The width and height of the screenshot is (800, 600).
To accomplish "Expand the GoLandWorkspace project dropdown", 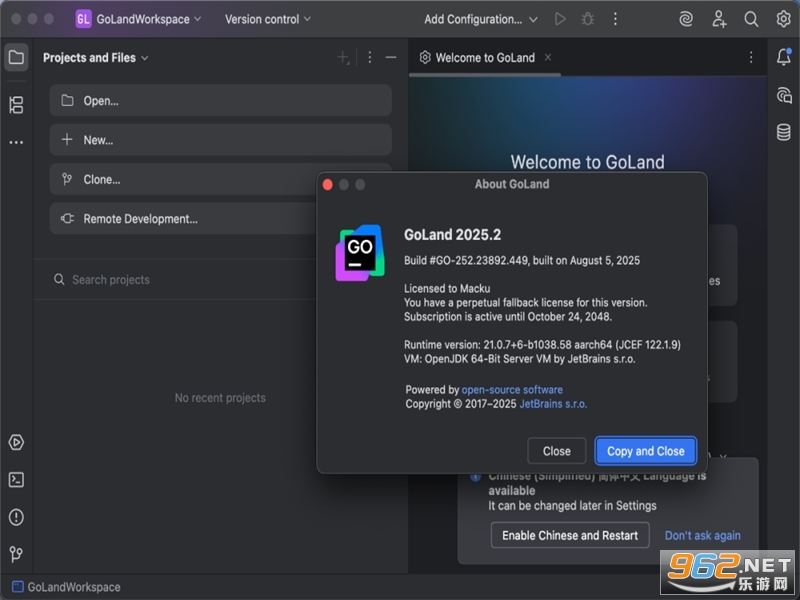I will (148, 19).
